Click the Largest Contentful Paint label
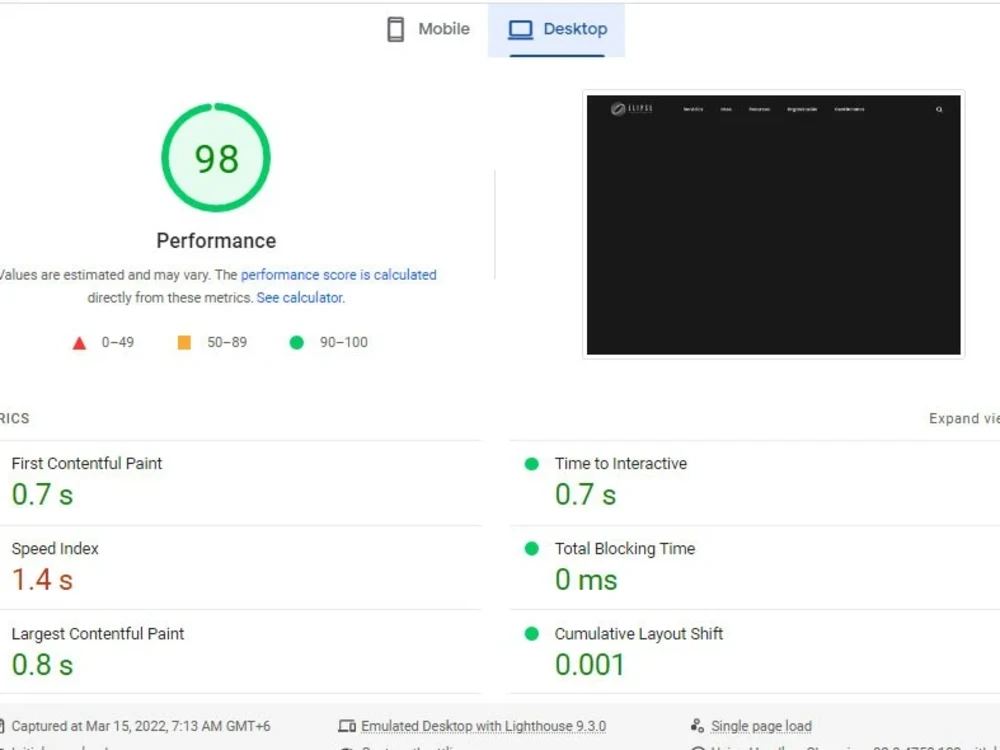This screenshot has height=750, width=1000. pos(98,634)
